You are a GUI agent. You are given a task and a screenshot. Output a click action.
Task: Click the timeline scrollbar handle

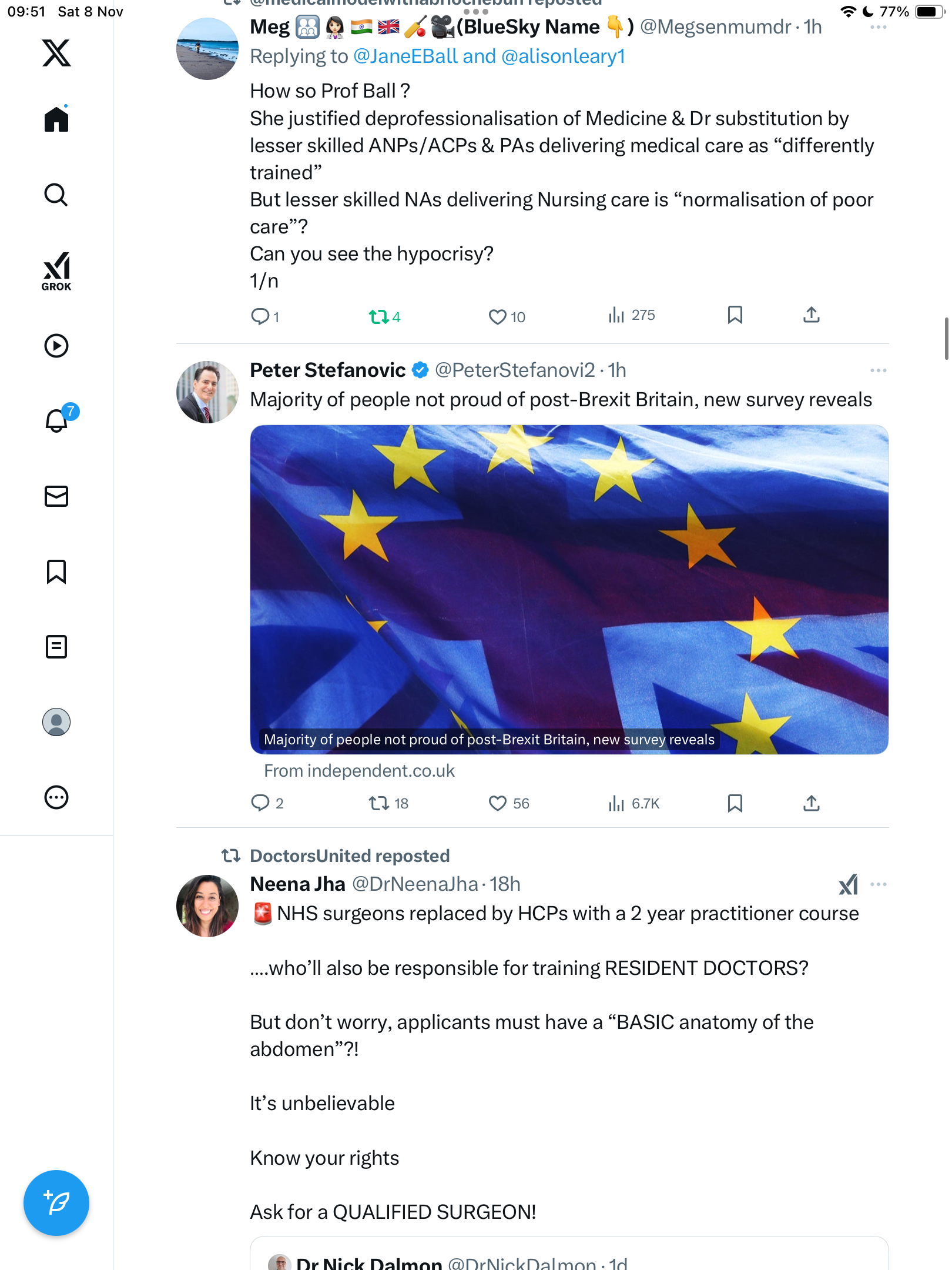coord(946,338)
